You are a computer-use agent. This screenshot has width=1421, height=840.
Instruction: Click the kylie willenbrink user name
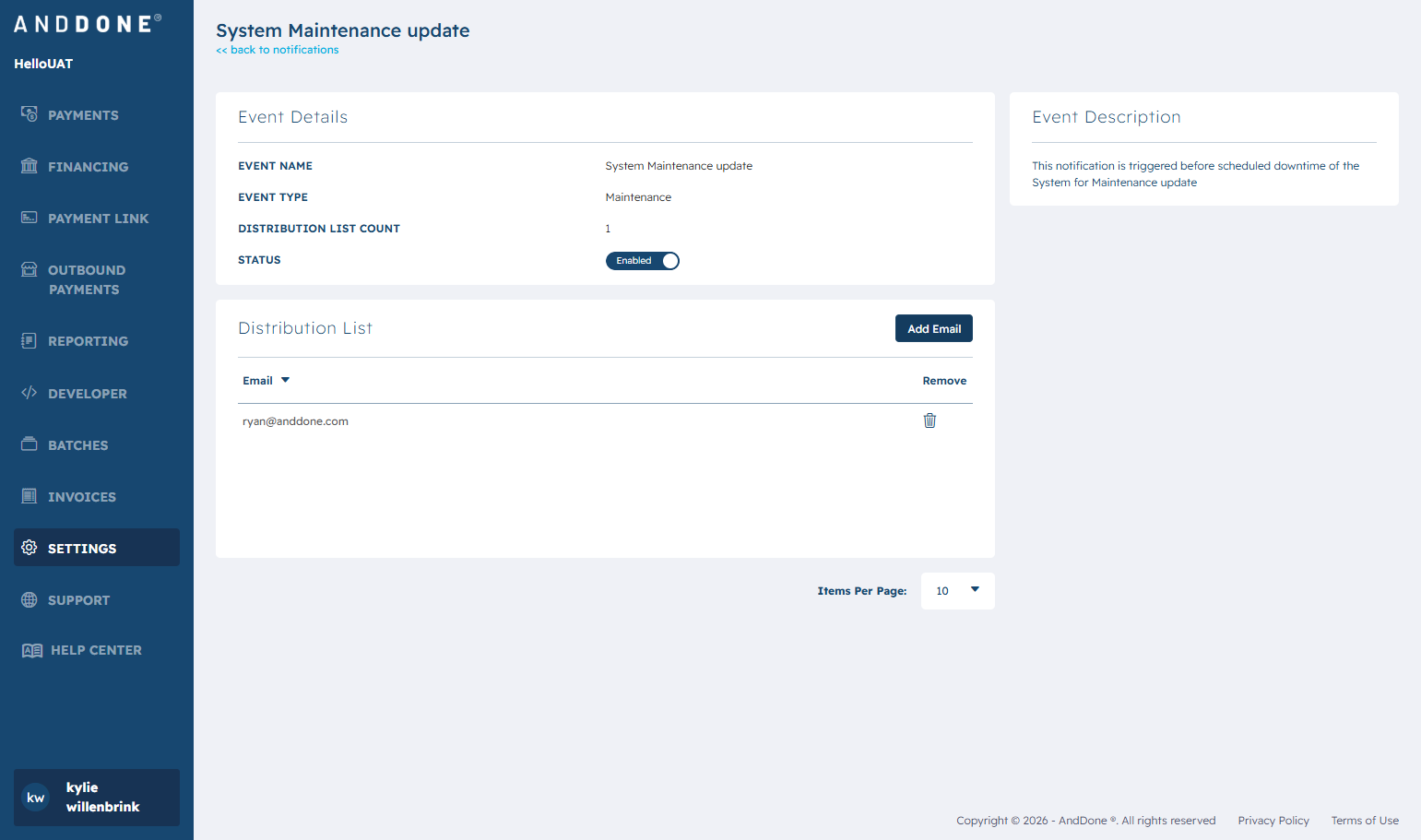coord(102,797)
